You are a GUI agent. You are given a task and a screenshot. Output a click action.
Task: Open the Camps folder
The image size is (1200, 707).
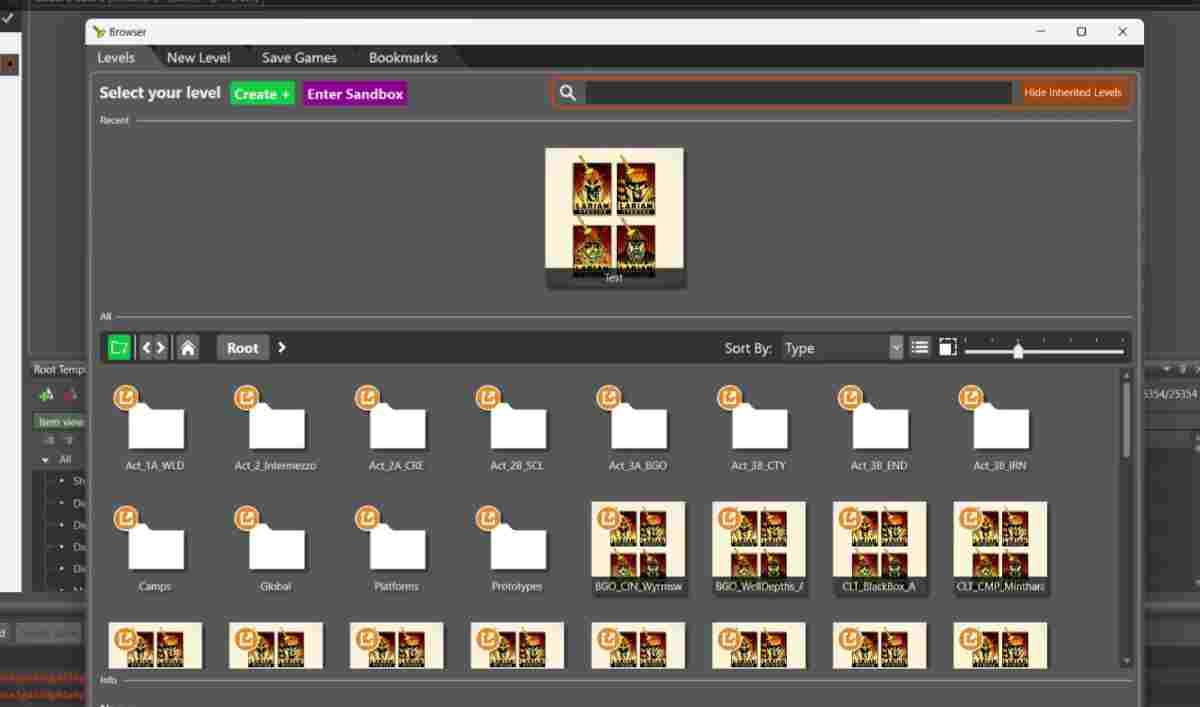(155, 549)
